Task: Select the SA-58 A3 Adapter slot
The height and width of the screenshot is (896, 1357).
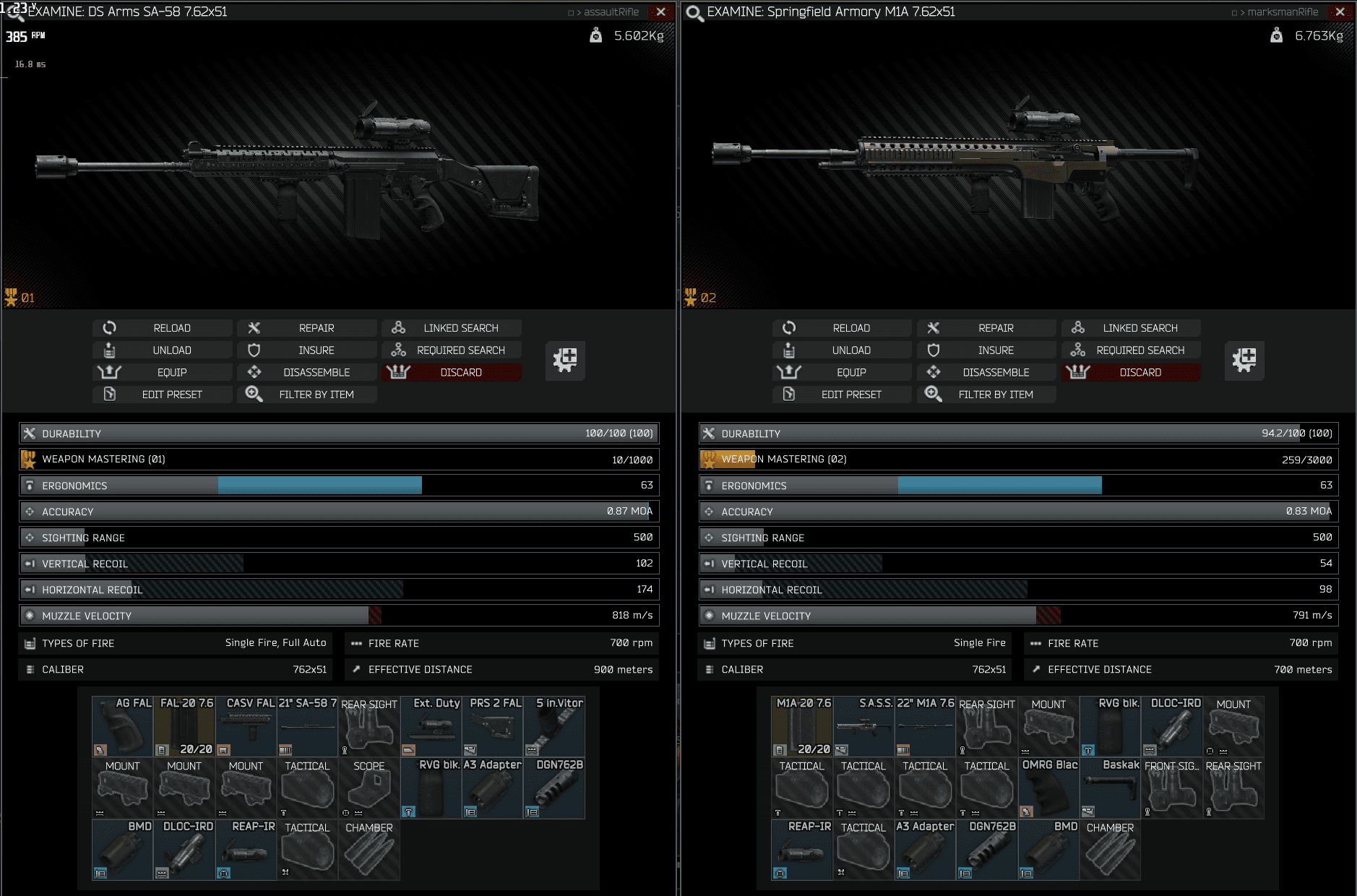Action: (x=492, y=788)
